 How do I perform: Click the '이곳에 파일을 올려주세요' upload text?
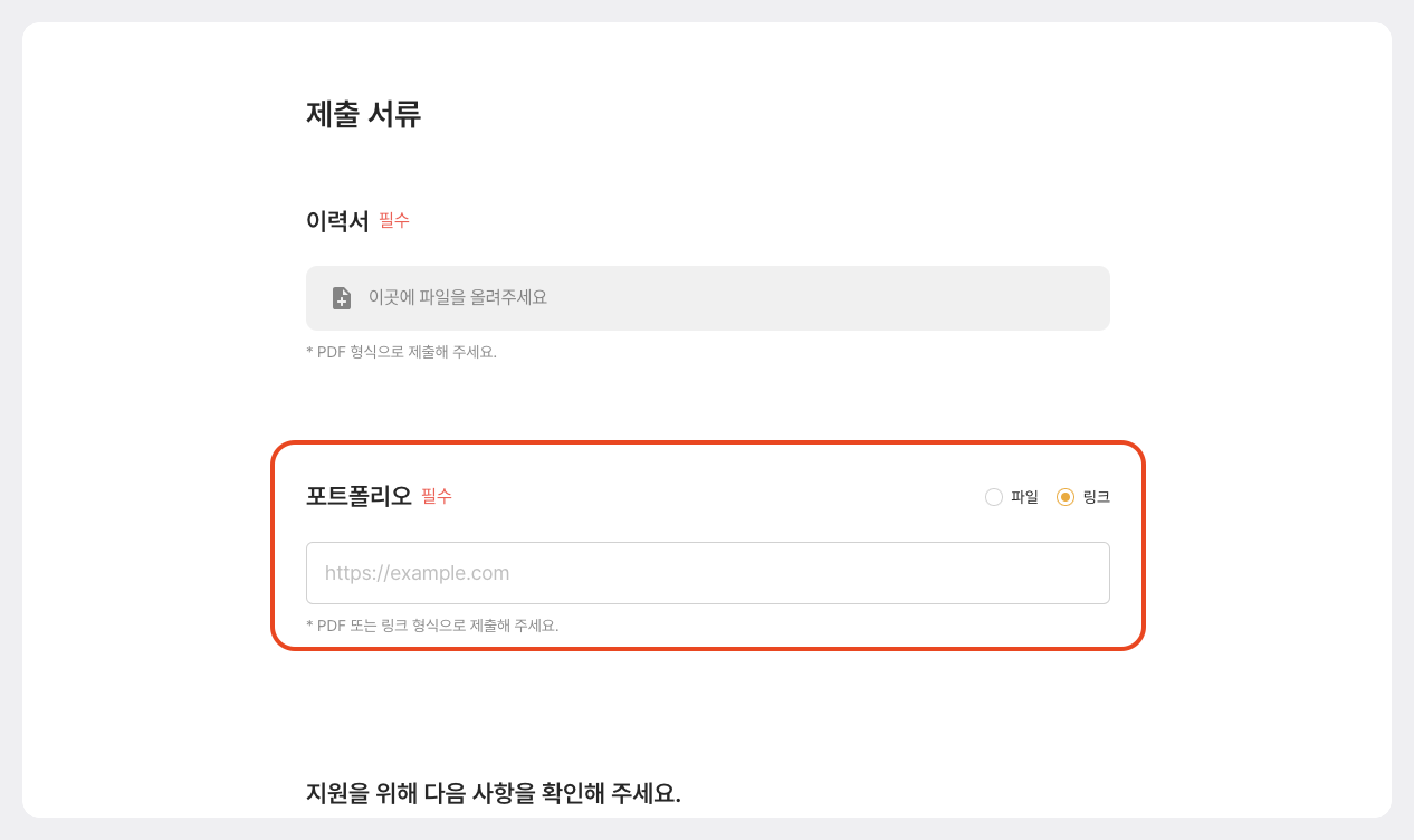coord(457,297)
